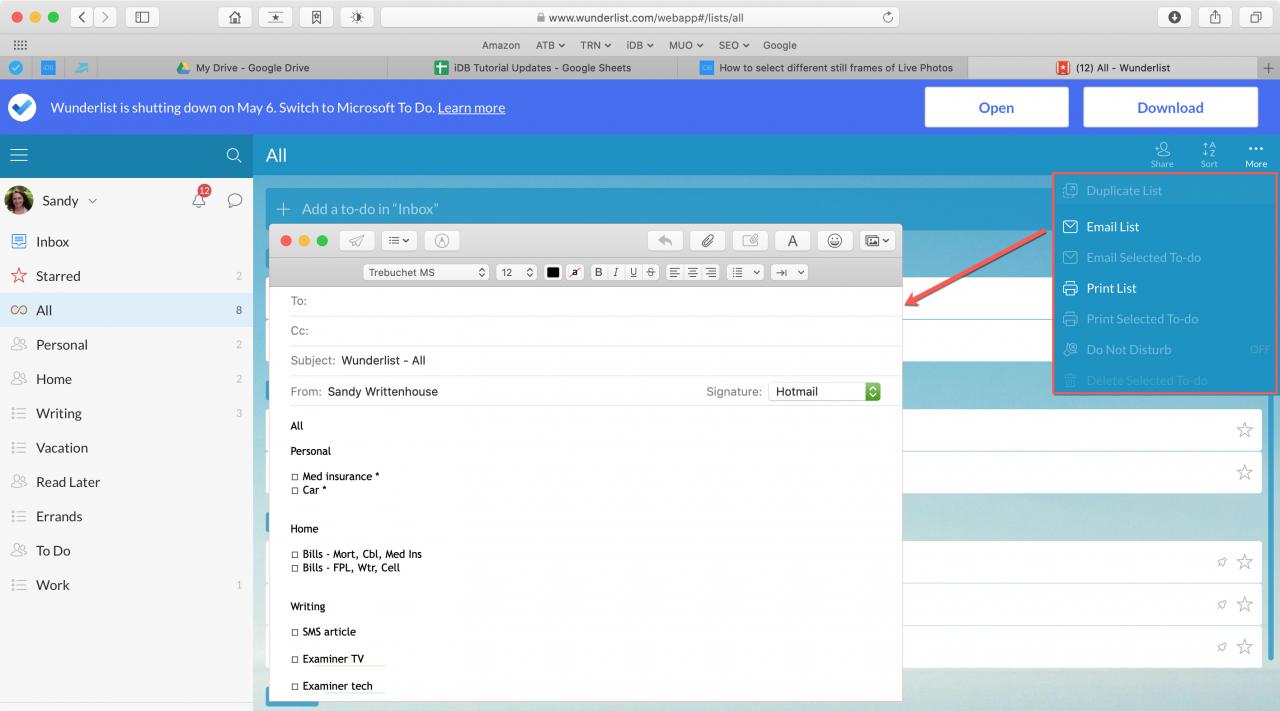The image size is (1280, 711).
Task: Toggle italic formatting in Mail
Action: tap(616, 272)
